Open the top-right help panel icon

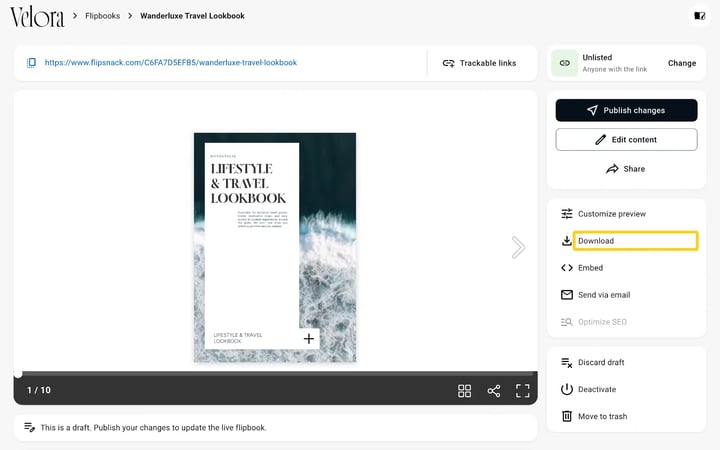(699, 16)
